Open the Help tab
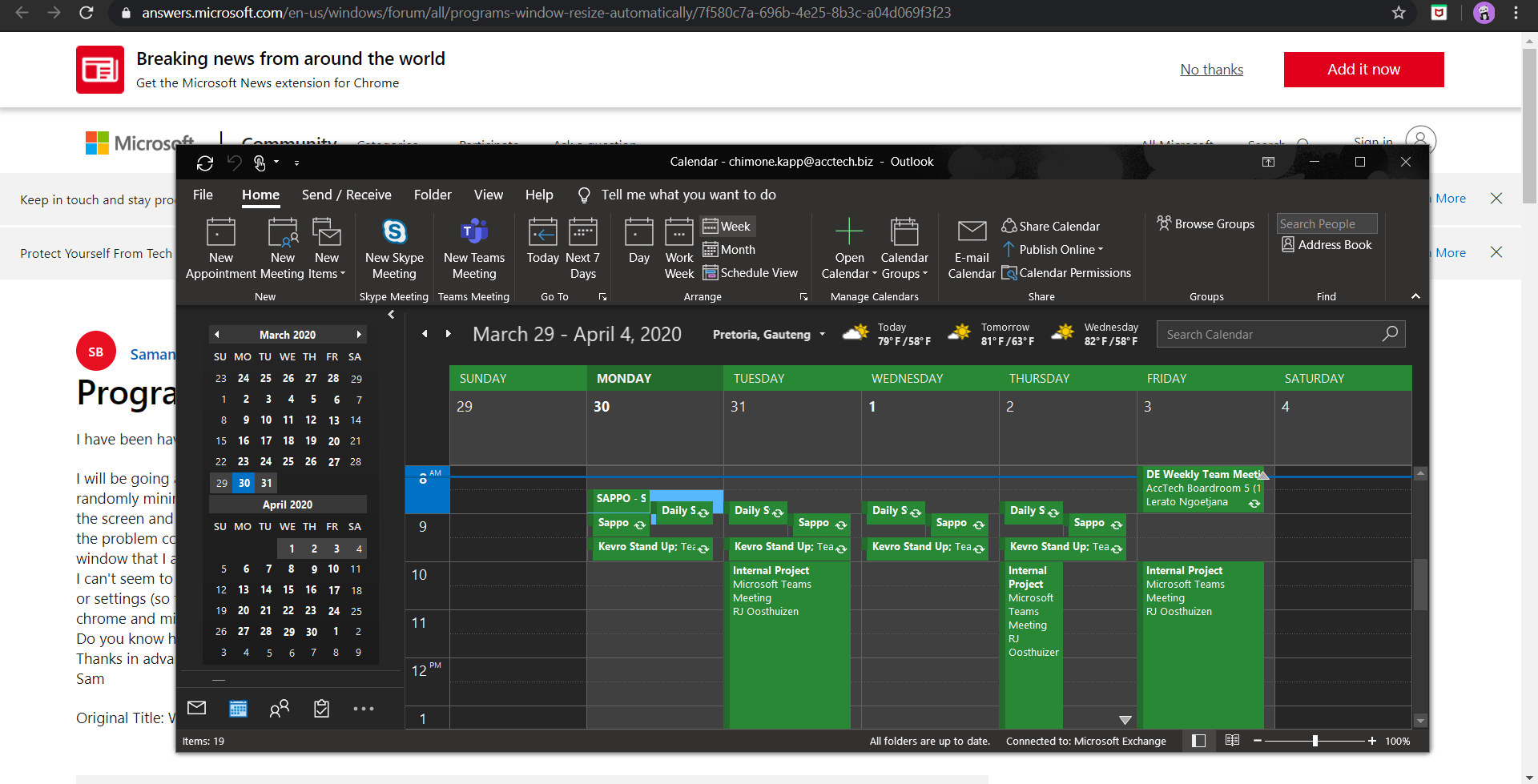The image size is (1538, 784). pos(539,195)
